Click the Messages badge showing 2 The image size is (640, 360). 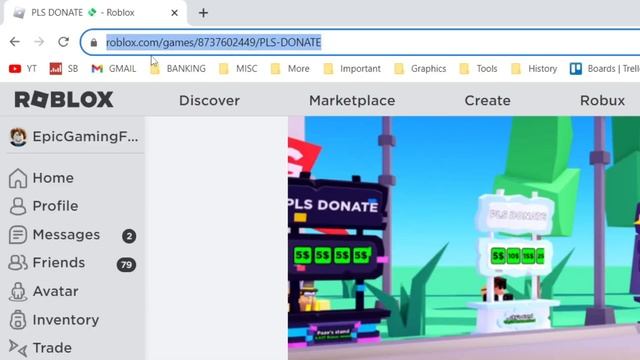[129, 236]
